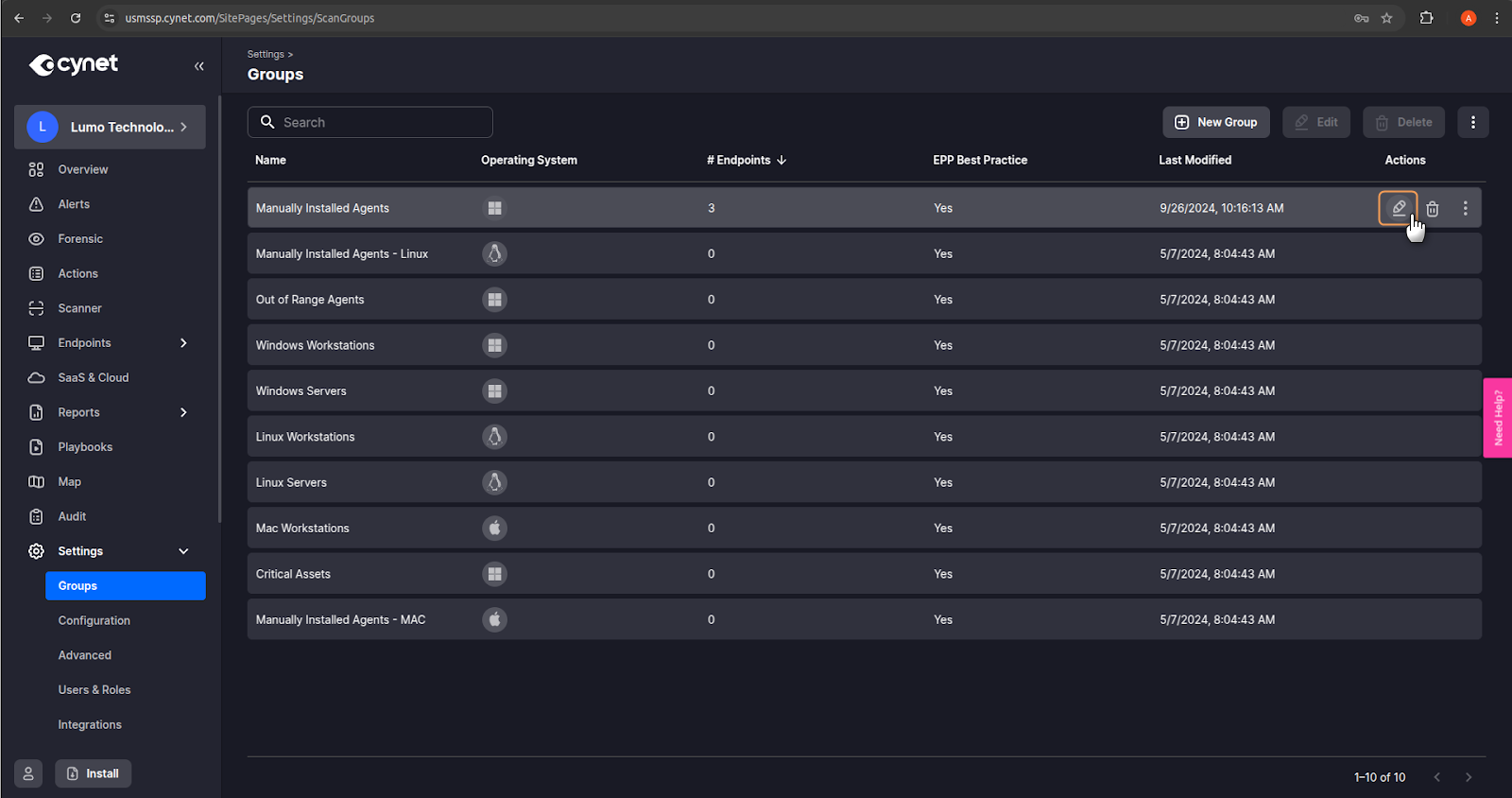The image size is (1512, 798).
Task: Open the Lumo Technolo... tenant selector
Action: 110,127
